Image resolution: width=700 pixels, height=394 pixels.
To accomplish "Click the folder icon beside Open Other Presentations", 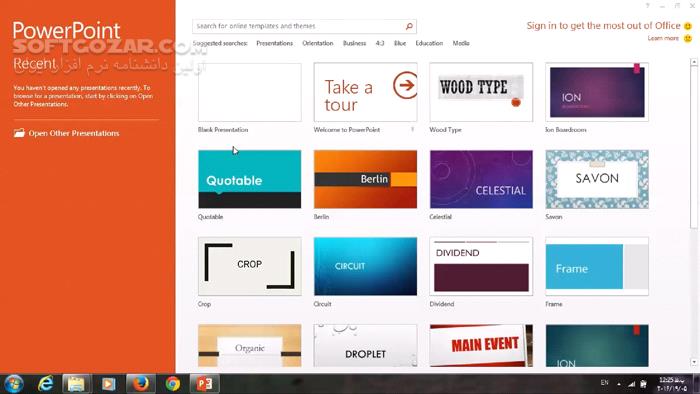I will coord(19,133).
